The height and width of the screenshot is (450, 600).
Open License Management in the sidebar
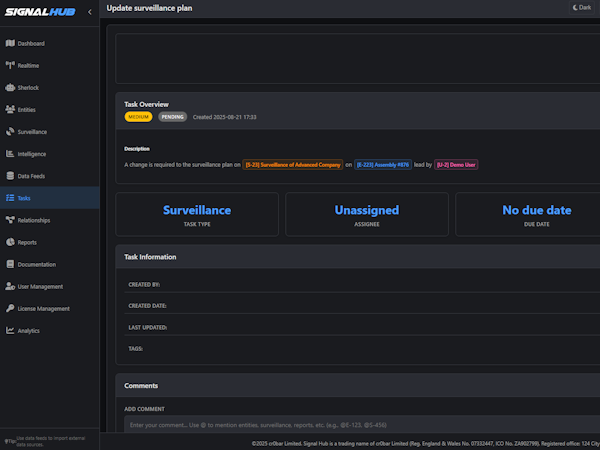click(x=50, y=308)
